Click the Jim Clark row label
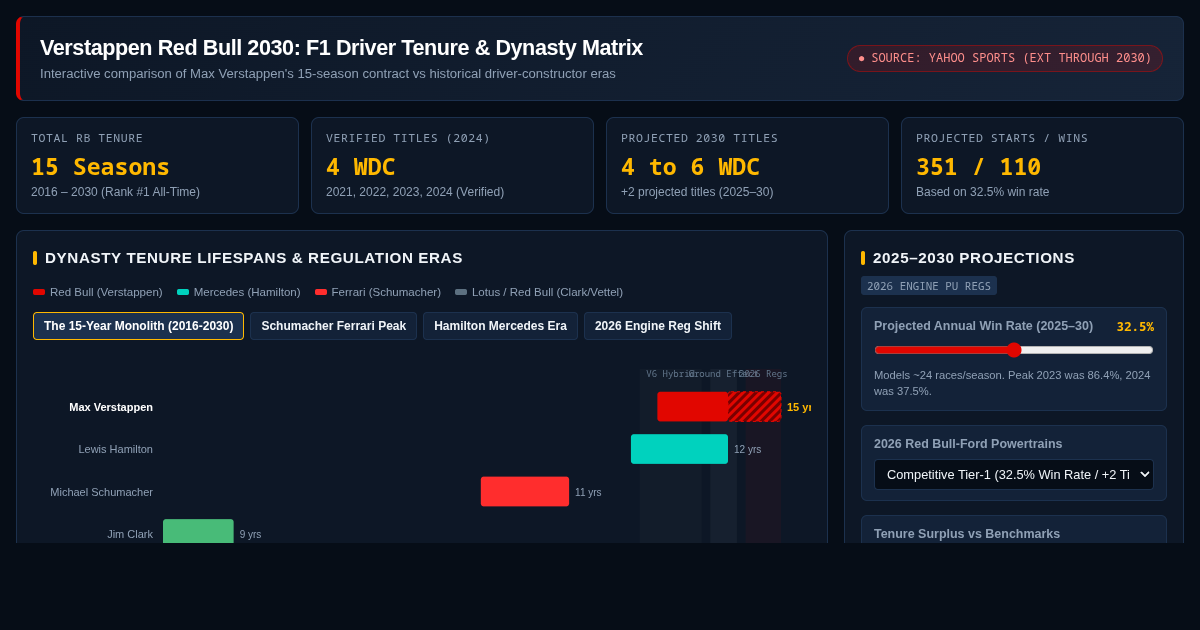Image resolution: width=1200 pixels, height=630 pixels. click(x=130, y=534)
